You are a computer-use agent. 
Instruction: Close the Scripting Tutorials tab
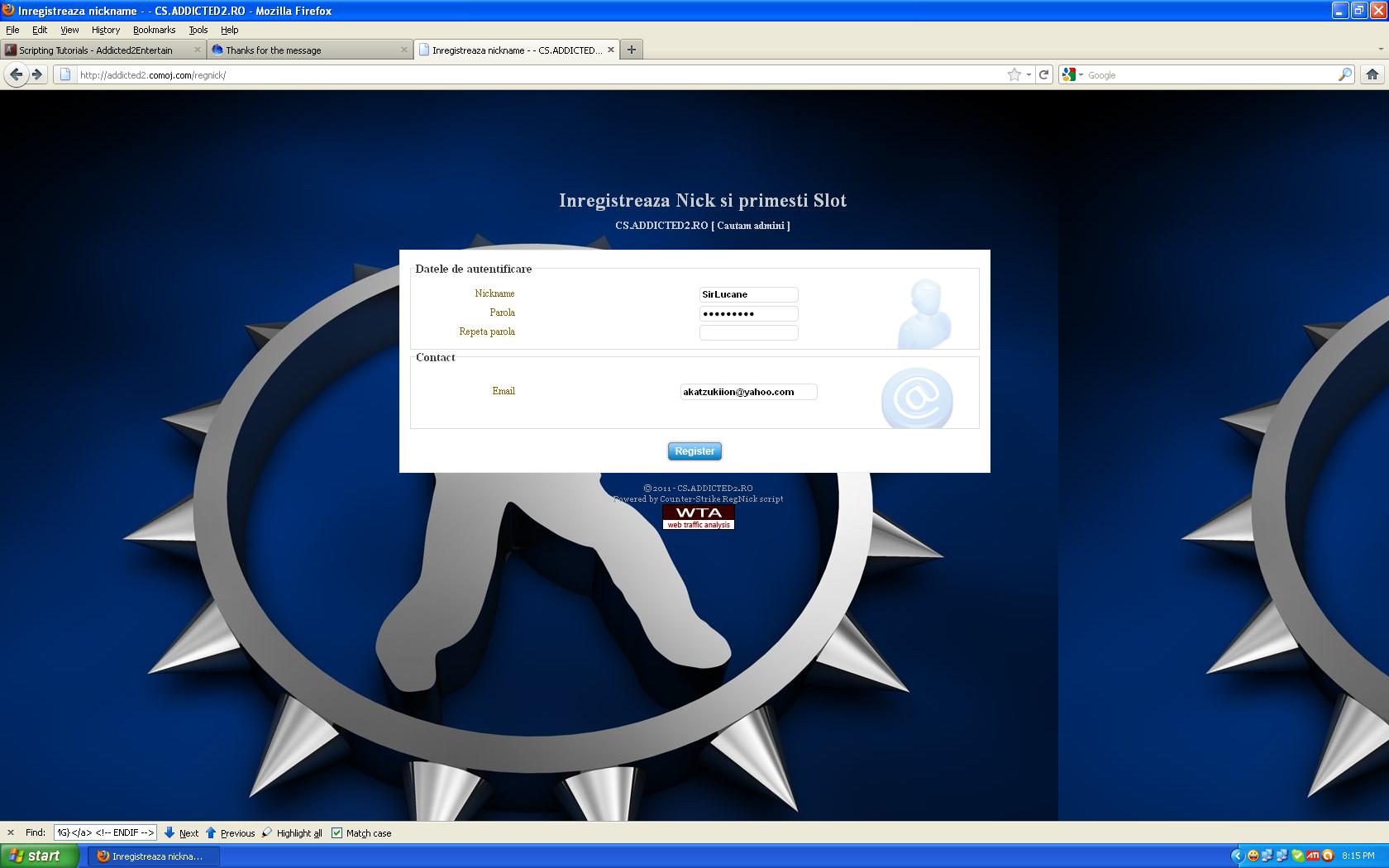[198, 50]
